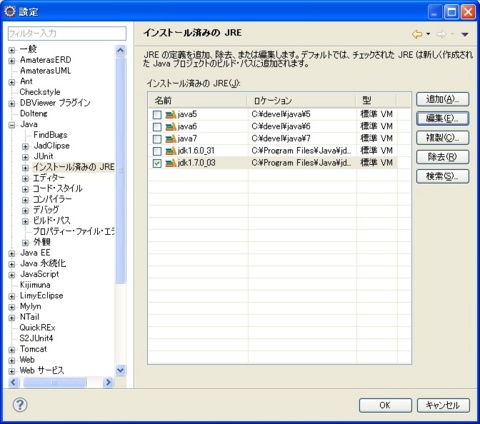The image size is (480, 424).
Task: Click the tree vertical scrollbar thumb
Action: coord(120,170)
